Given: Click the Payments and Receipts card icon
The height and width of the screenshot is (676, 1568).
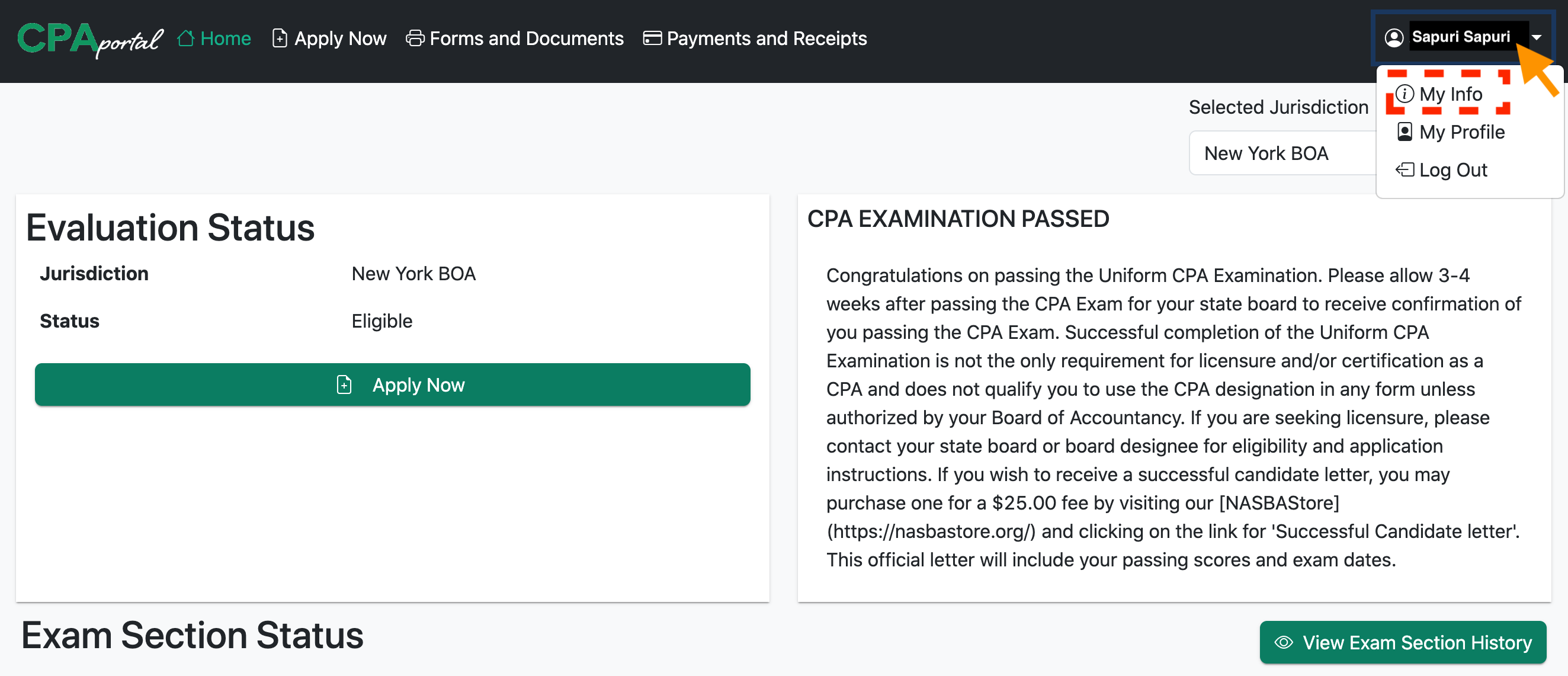Looking at the screenshot, I should [x=652, y=39].
